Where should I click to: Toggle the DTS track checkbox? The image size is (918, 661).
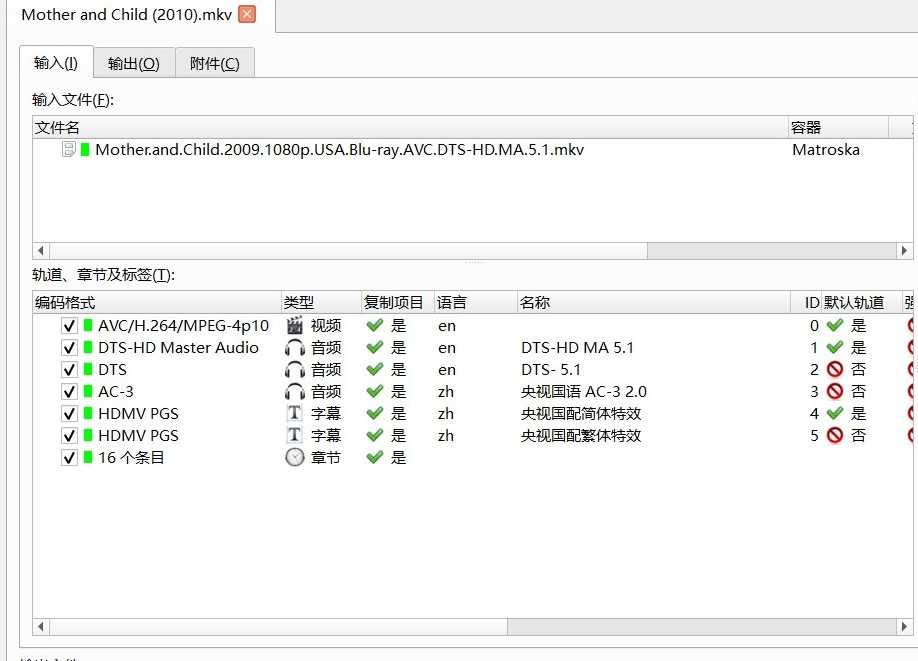[x=69, y=369]
